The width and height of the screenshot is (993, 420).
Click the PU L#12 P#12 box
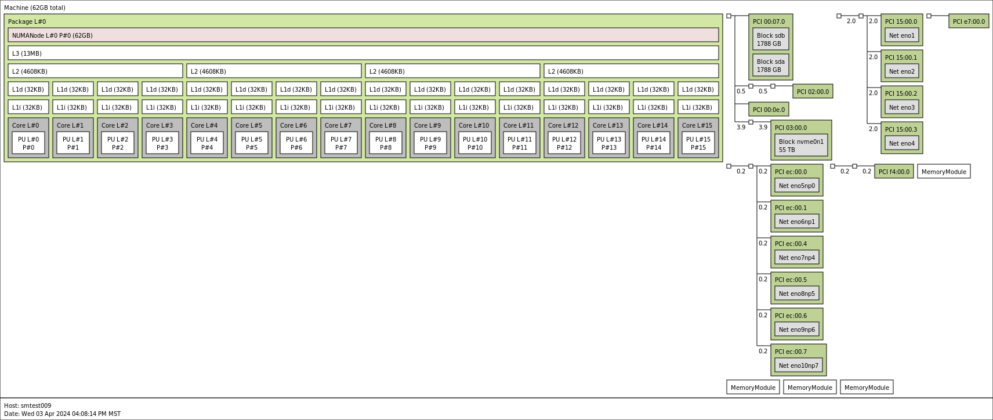click(x=564, y=143)
